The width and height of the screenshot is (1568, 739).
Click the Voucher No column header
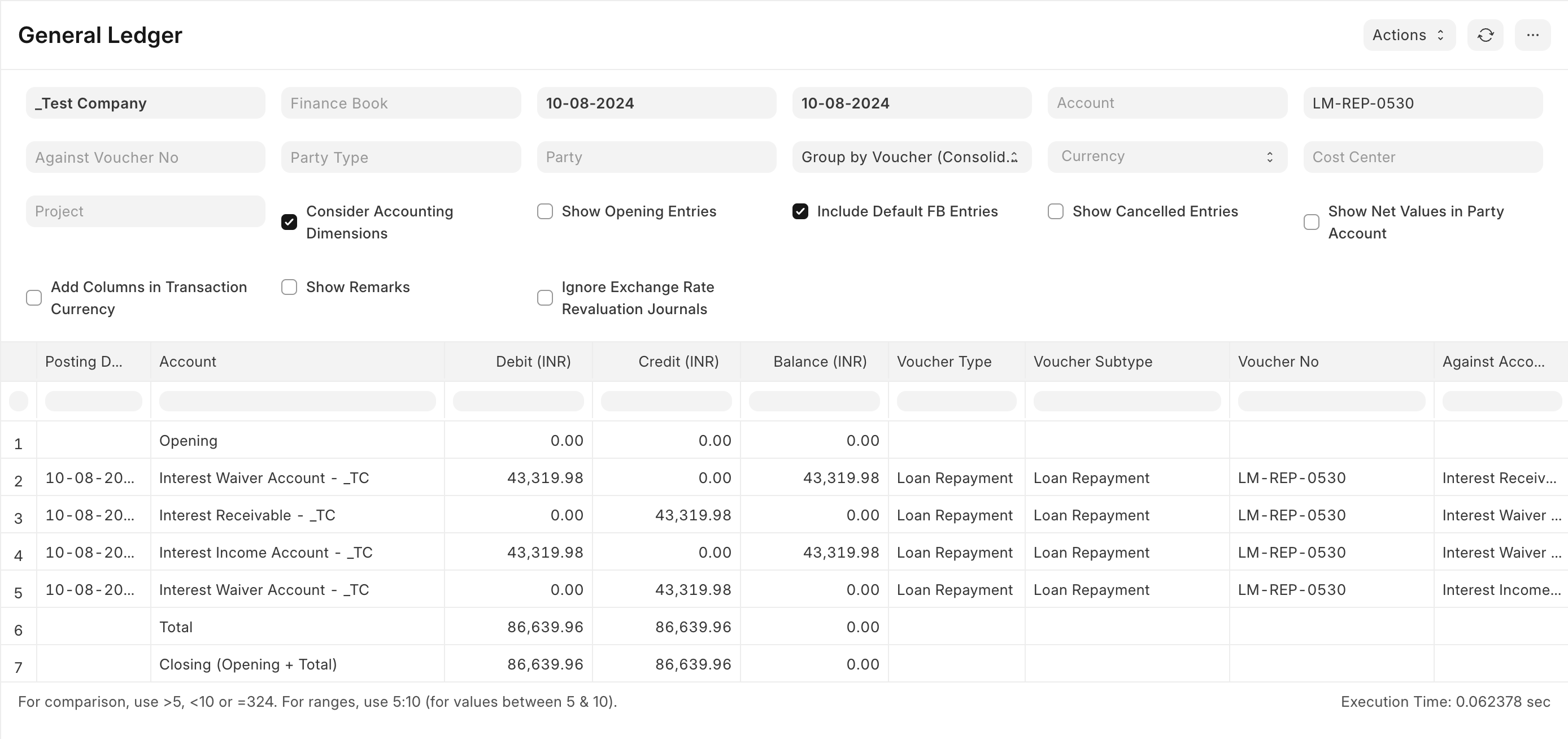[x=1278, y=362]
